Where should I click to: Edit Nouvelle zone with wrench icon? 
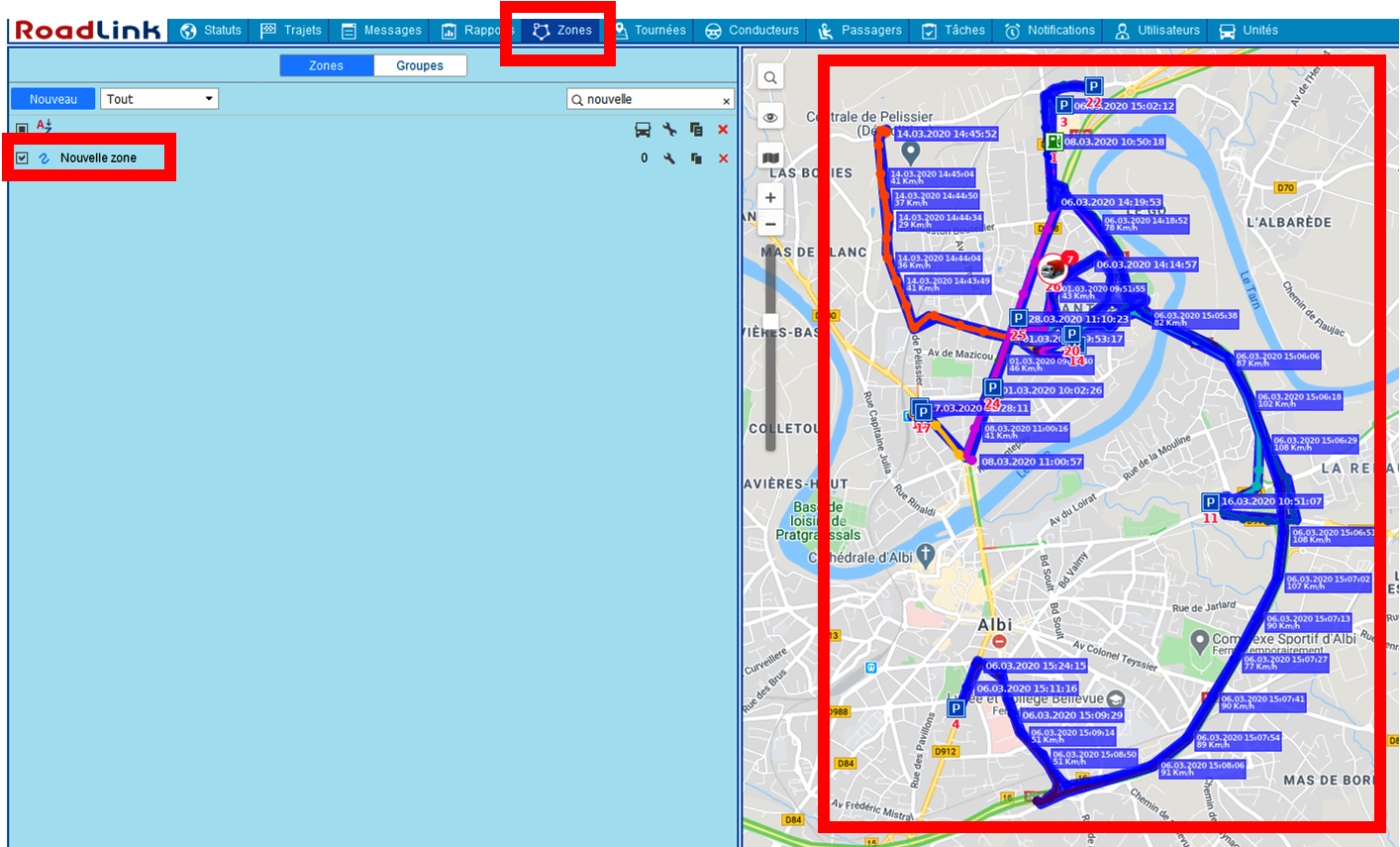[669, 159]
